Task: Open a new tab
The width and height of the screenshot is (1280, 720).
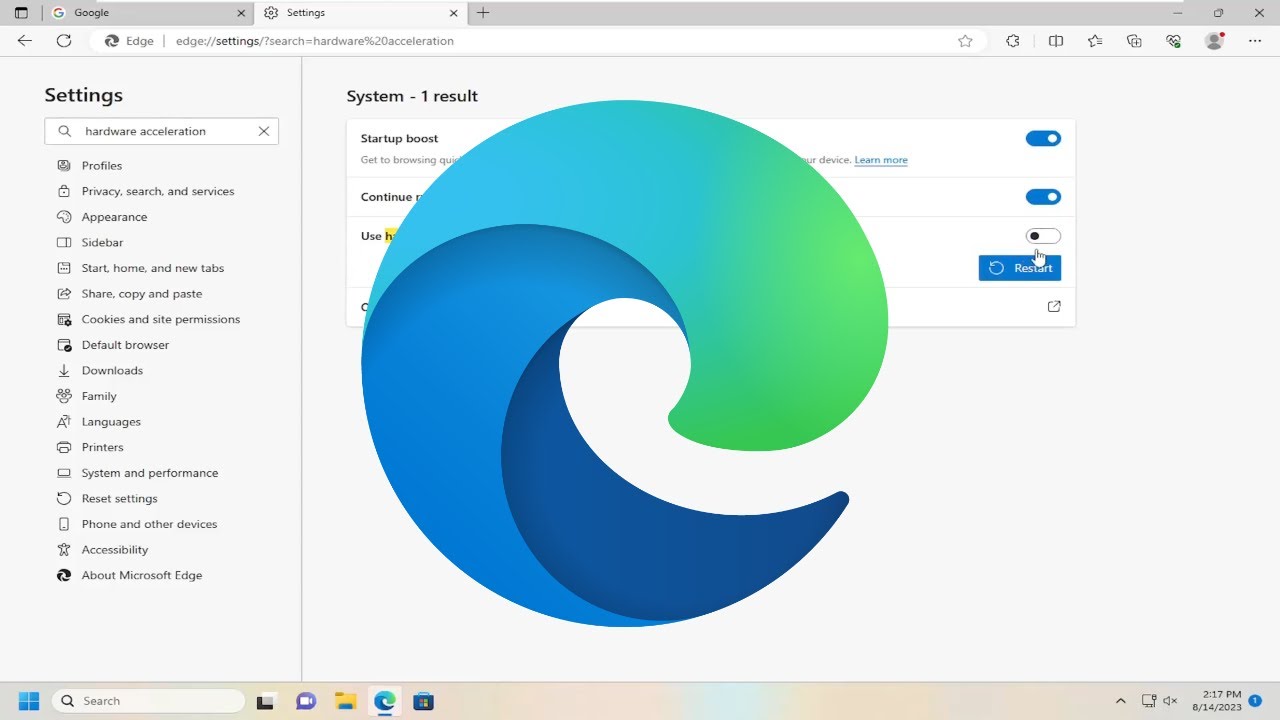Action: 483,13
